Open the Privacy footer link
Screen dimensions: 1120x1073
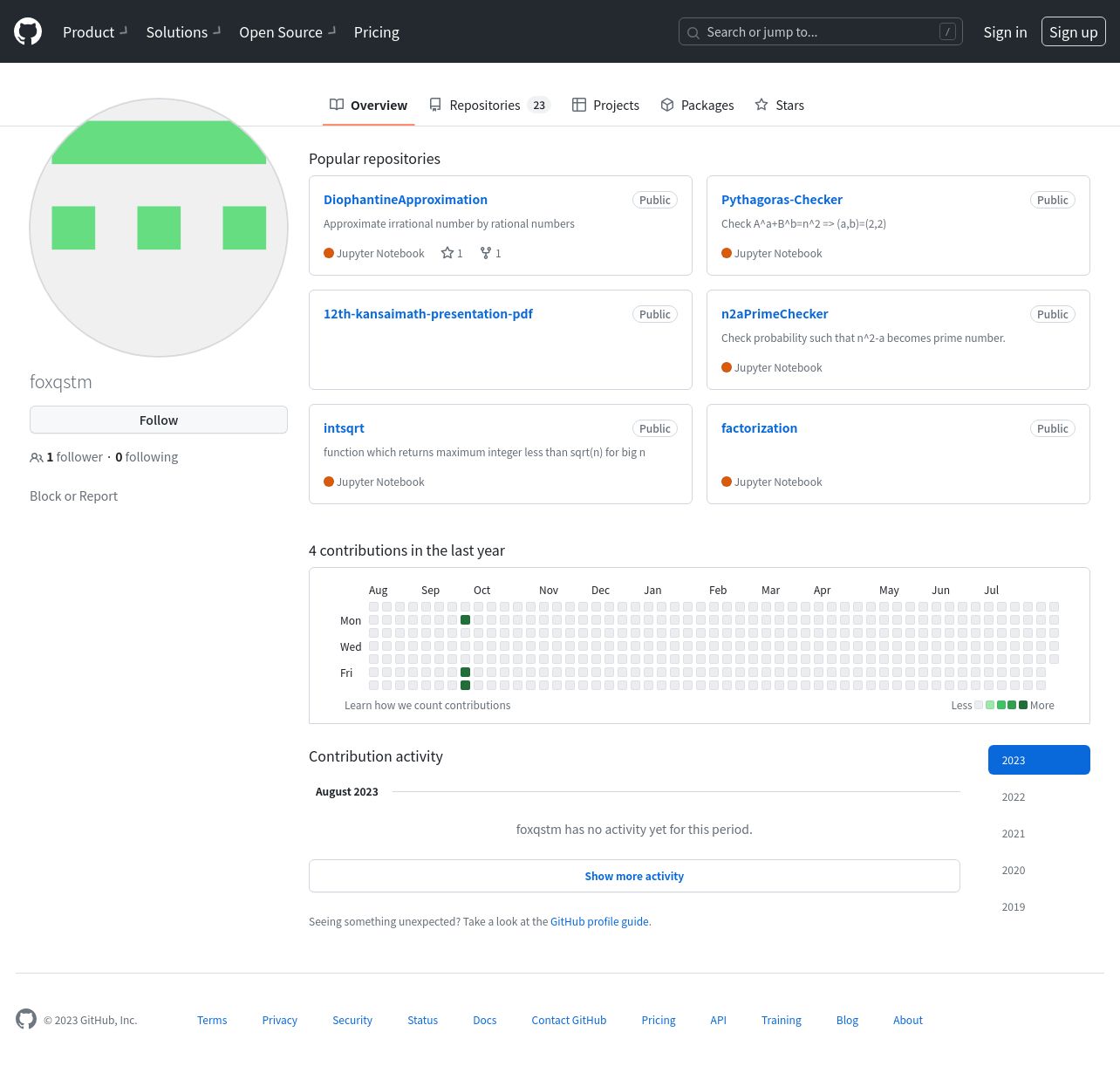pos(280,1020)
